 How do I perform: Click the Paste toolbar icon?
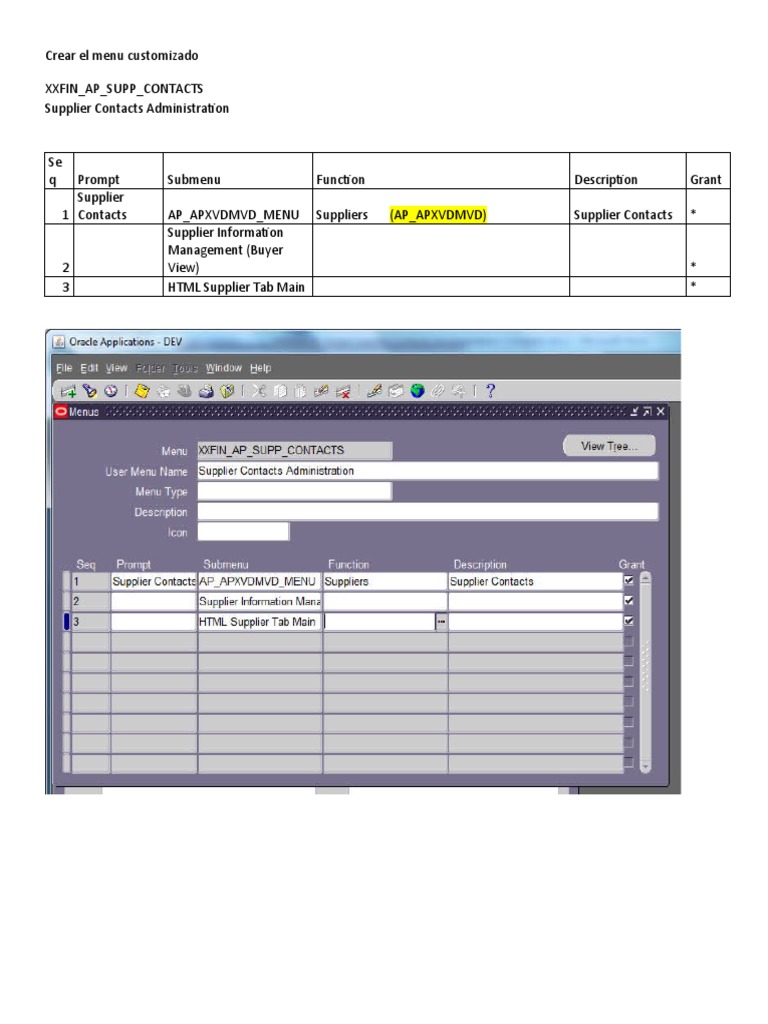tap(300, 391)
